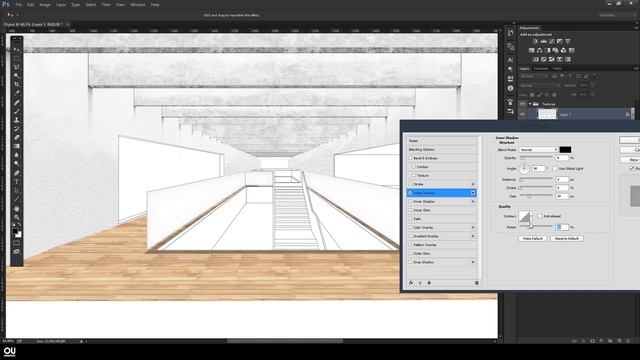The height and width of the screenshot is (360, 640).
Task: Add a Levels adjustment
Action: 544,41
